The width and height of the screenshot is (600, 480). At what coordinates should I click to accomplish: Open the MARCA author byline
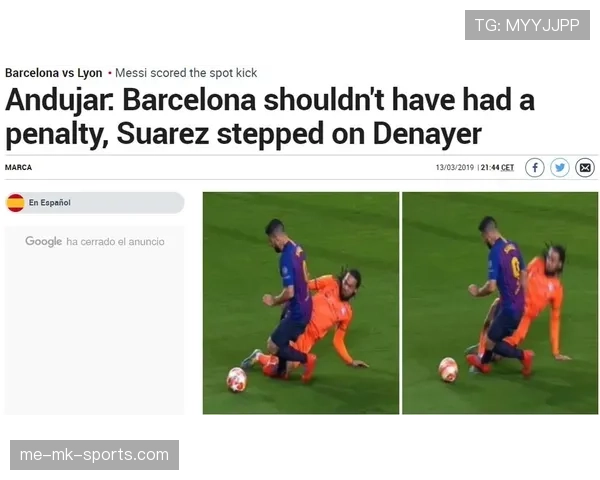pyautogui.click(x=18, y=167)
